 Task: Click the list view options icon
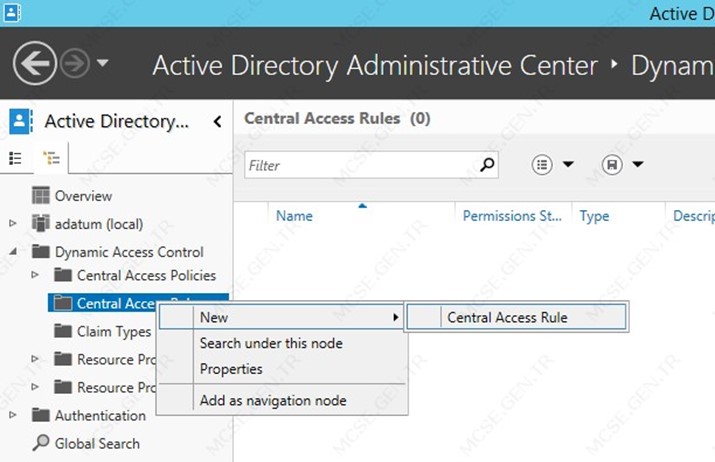point(542,165)
